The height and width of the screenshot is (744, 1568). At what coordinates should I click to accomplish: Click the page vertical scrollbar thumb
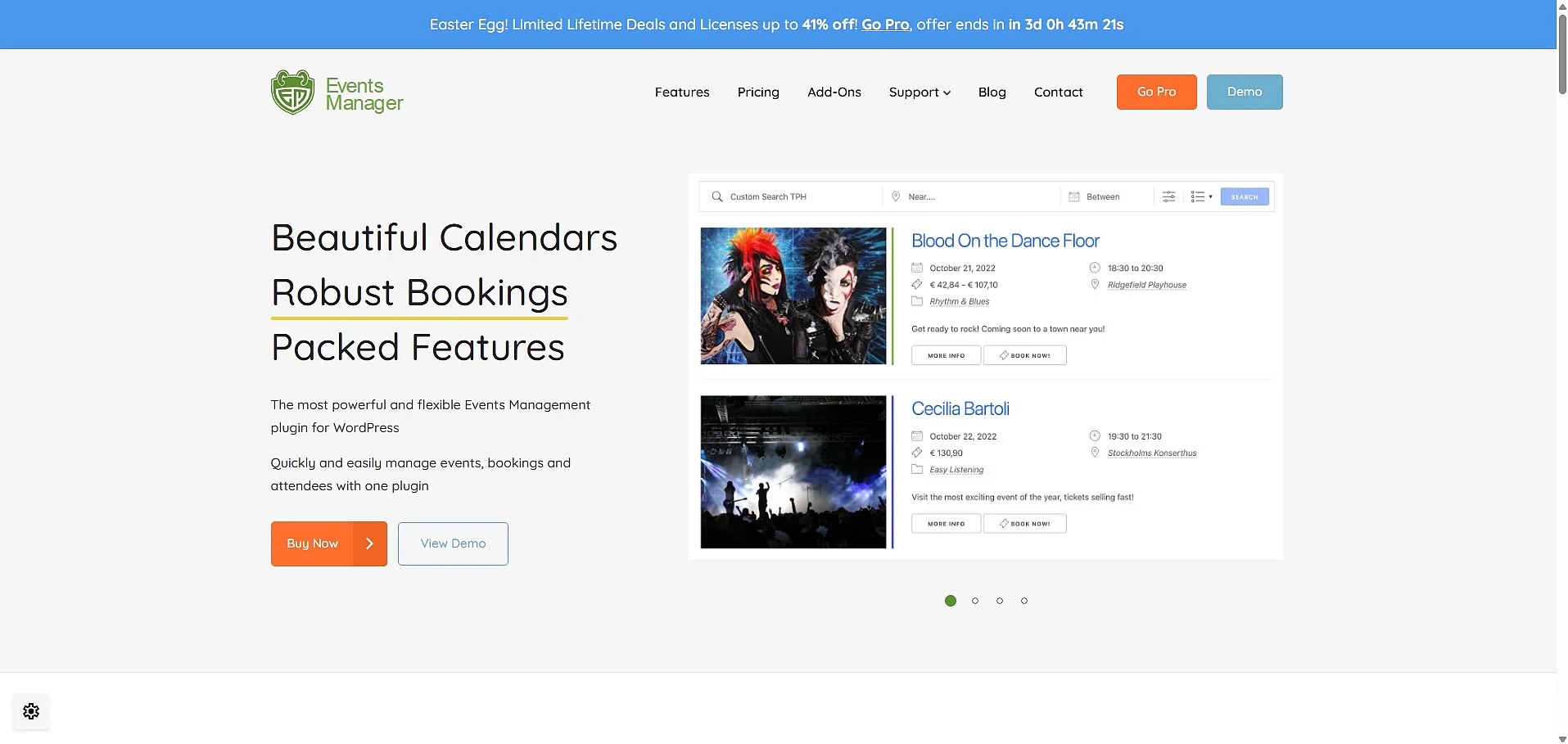[1562, 53]
